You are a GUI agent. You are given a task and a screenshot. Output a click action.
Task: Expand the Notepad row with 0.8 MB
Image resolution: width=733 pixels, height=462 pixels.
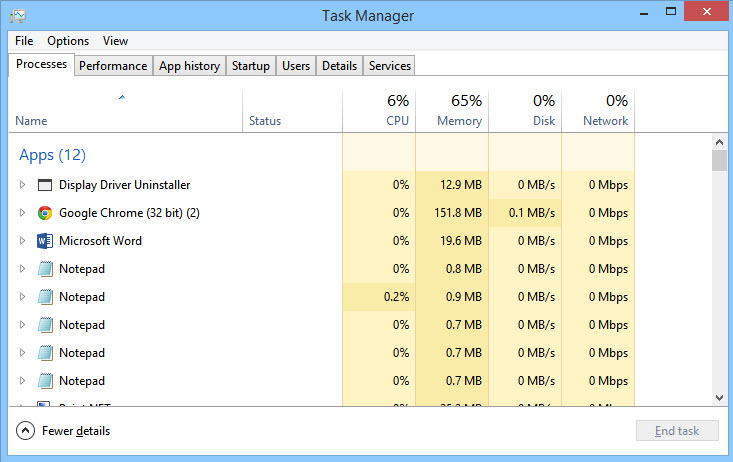click(x=22, y=269)
